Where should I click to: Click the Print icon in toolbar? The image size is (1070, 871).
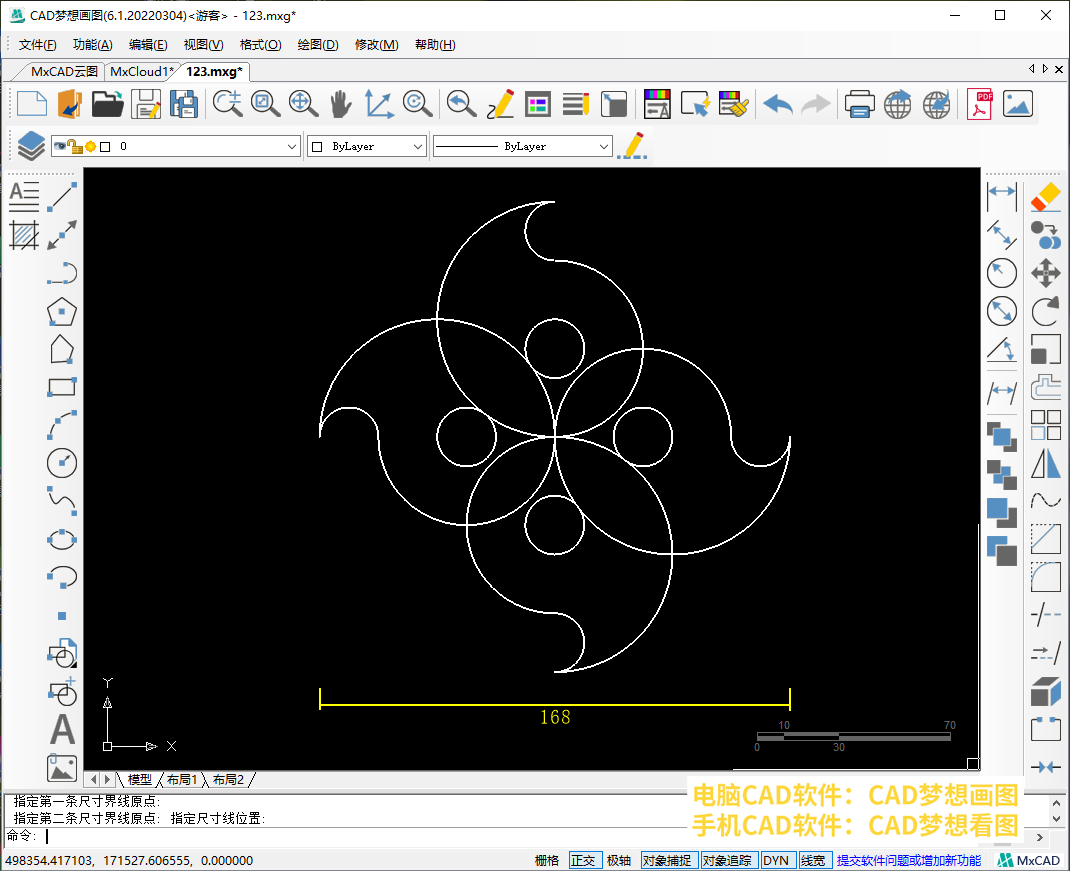(x=860, y=104)
